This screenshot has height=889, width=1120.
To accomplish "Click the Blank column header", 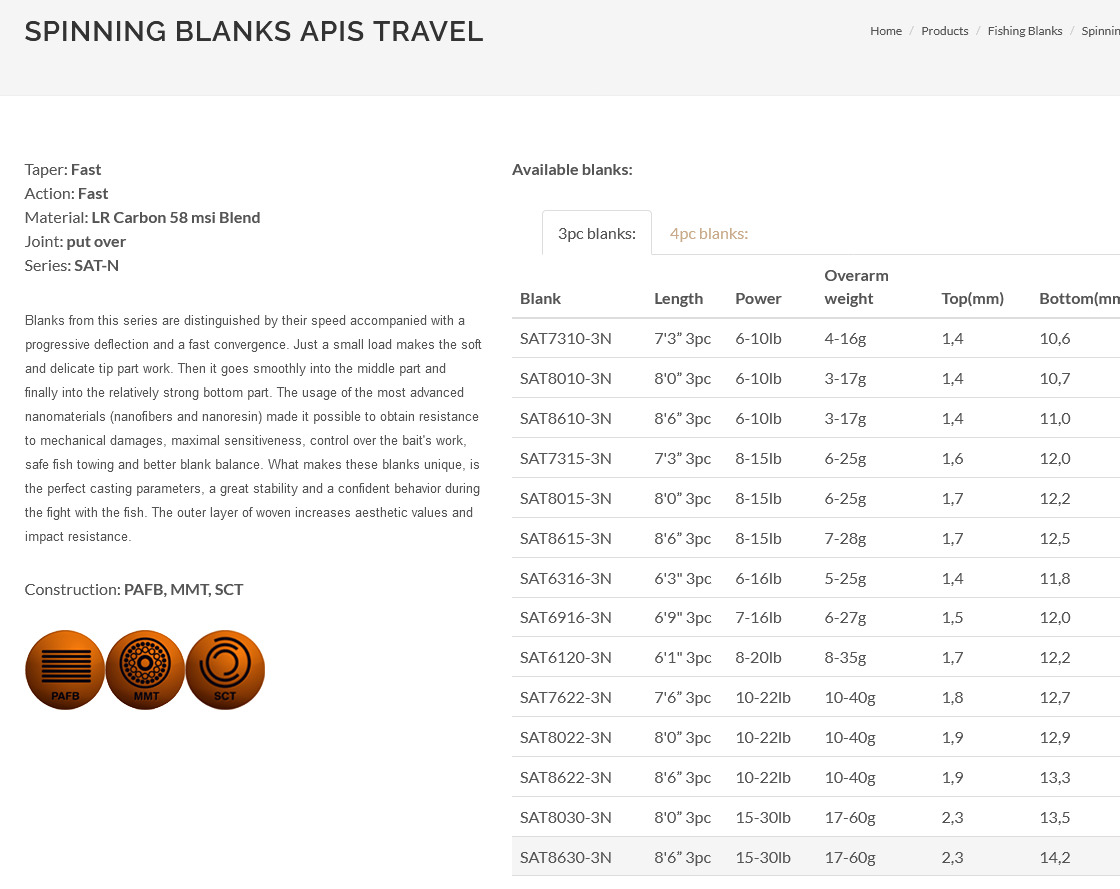I will point(540,299).
